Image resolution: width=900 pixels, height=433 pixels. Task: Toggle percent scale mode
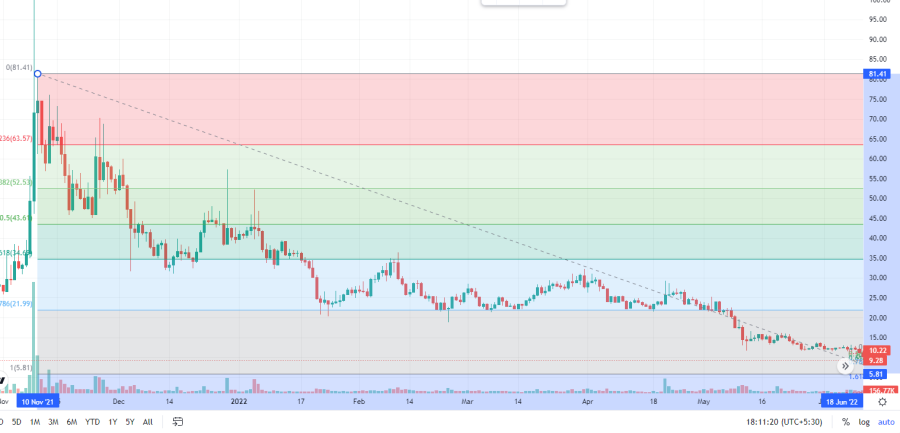(846, 422)
